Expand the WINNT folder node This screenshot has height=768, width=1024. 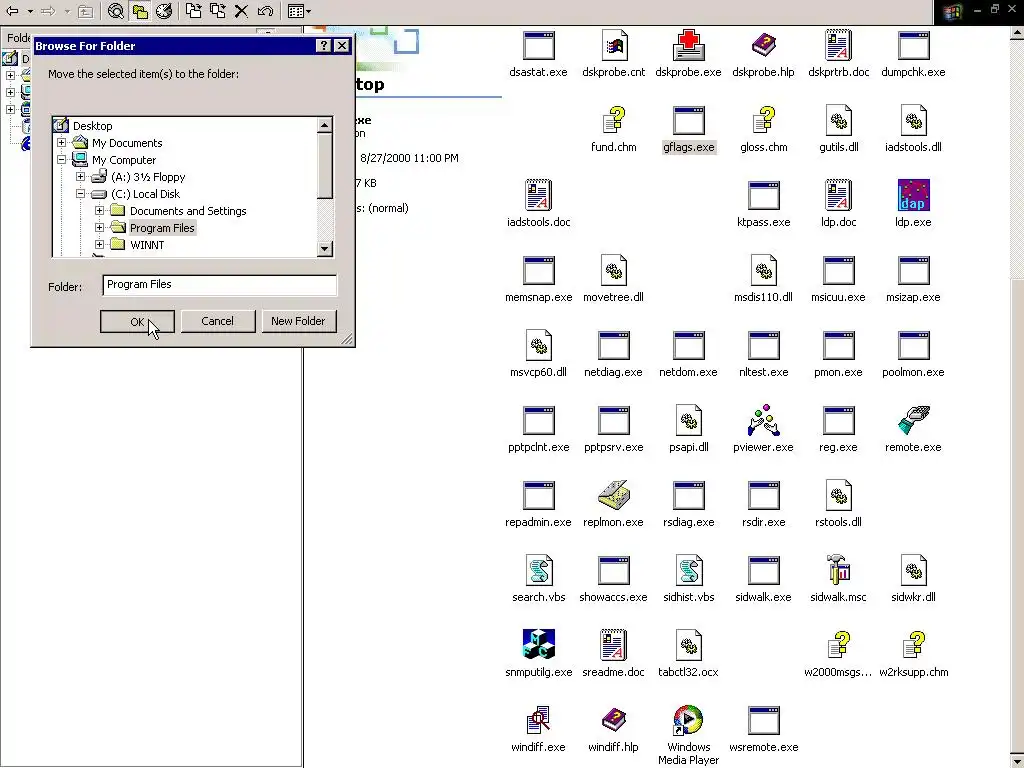coord(99,245)
